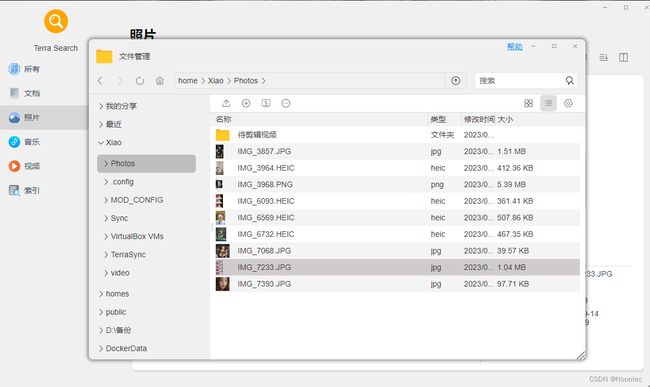Click the IMG_7068.JPG thumbnail
Viewport: 650px width, 387px height.
coord(223,251)
